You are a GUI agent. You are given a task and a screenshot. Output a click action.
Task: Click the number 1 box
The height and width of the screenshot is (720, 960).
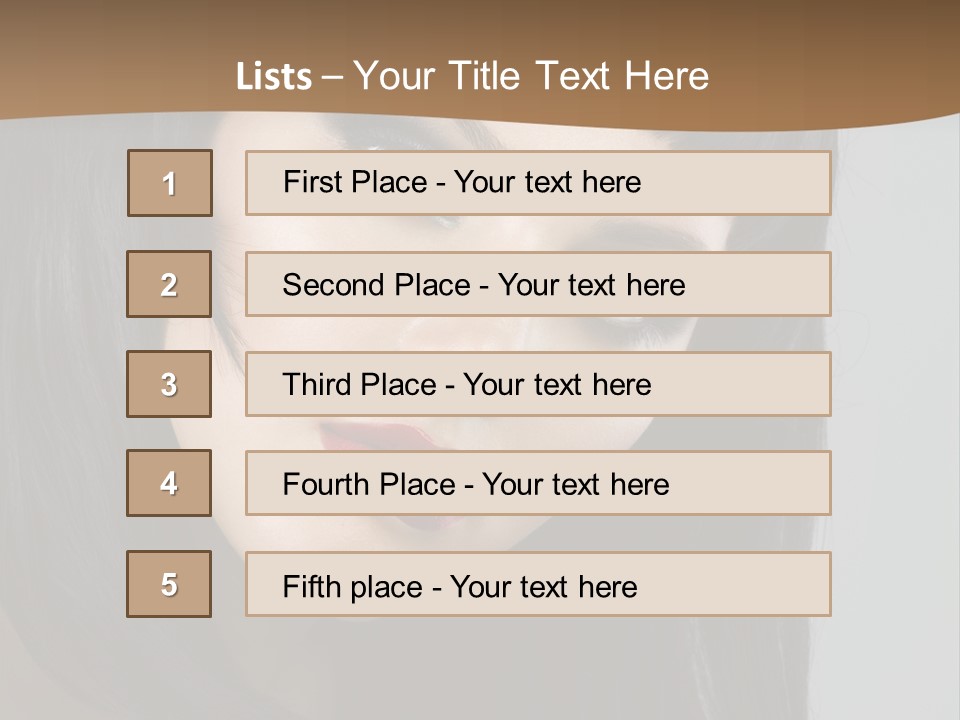coord(170,183)
